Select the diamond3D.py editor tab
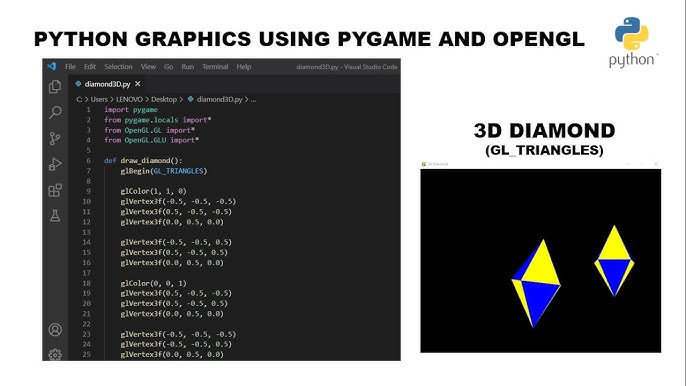 tap(108, 84)
